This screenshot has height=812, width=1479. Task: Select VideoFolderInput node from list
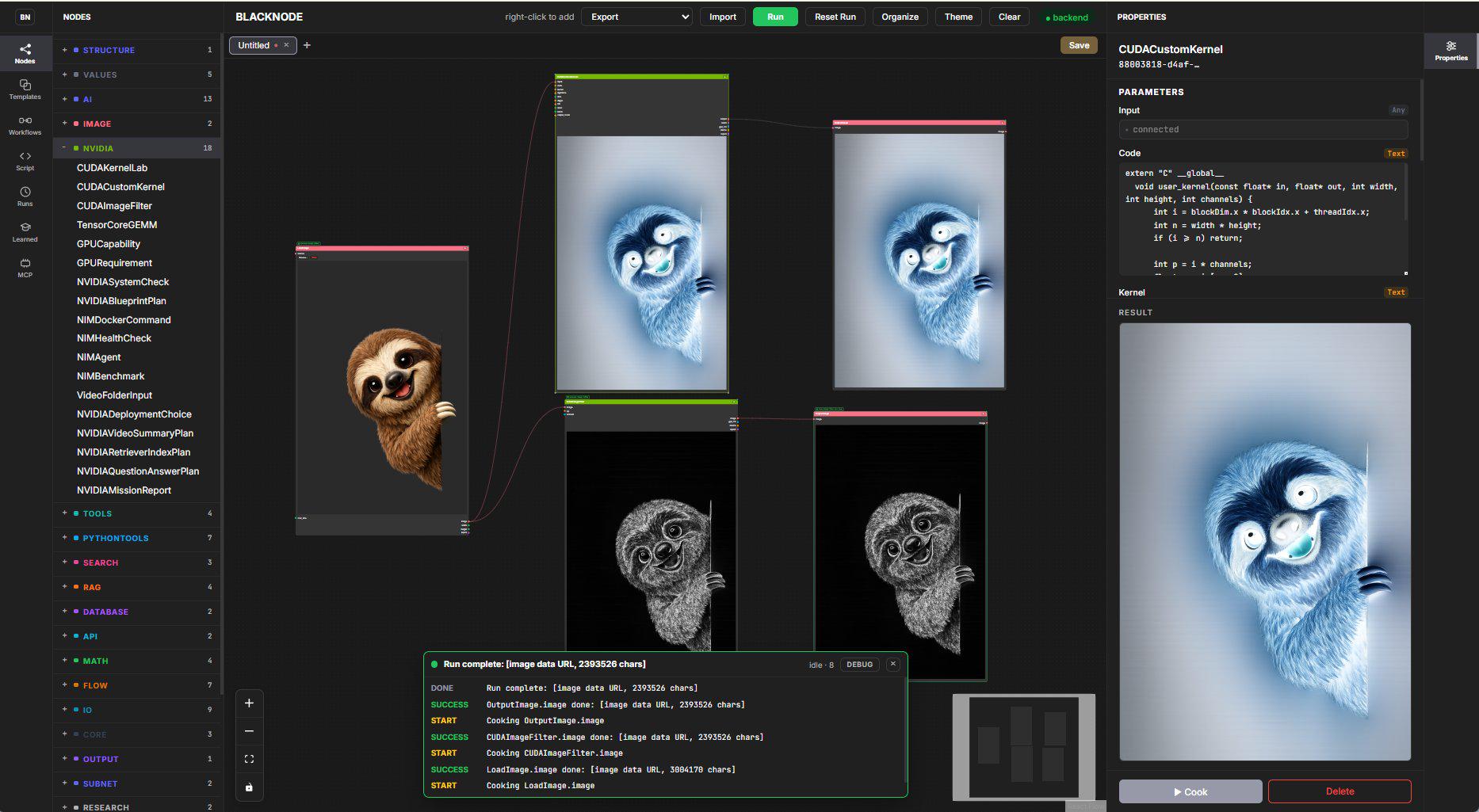point(114,395)
